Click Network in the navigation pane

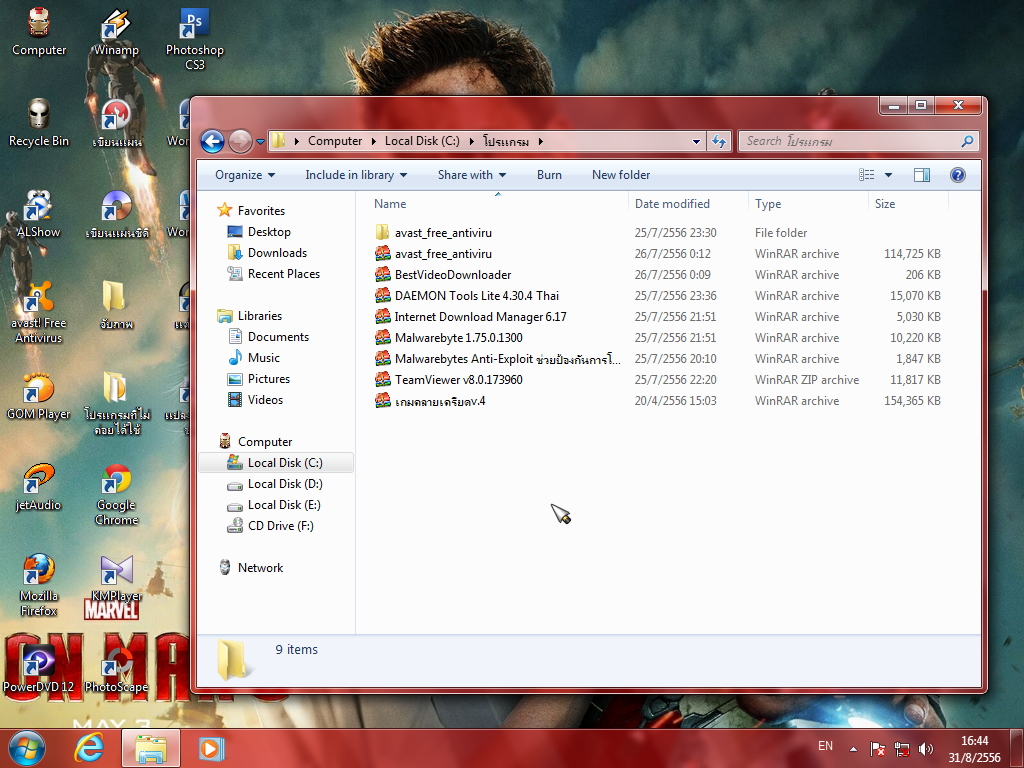click(x=260, y=568)
